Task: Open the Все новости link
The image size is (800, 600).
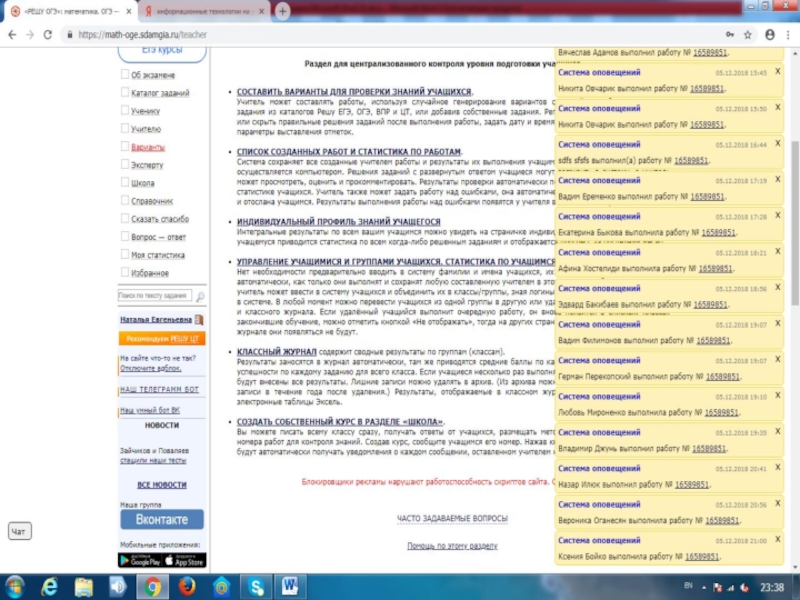Action: coord(162,485)
